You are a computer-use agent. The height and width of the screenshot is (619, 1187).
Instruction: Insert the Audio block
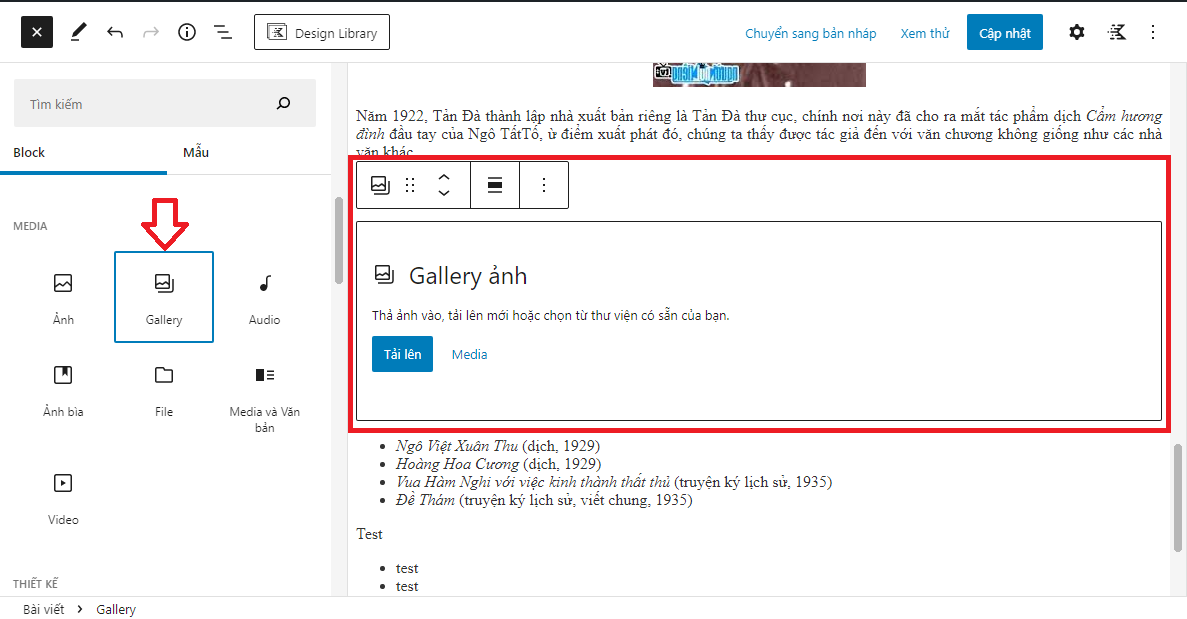pyautogui.click(x=264, y=297)
